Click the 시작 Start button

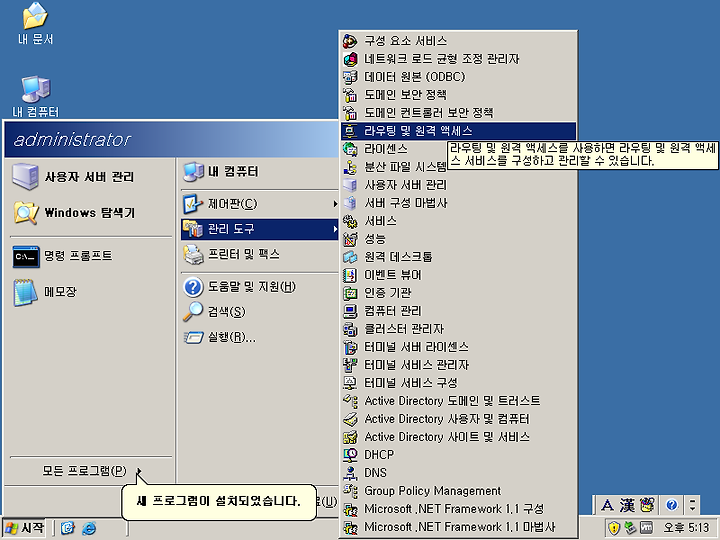pos(24,528)
